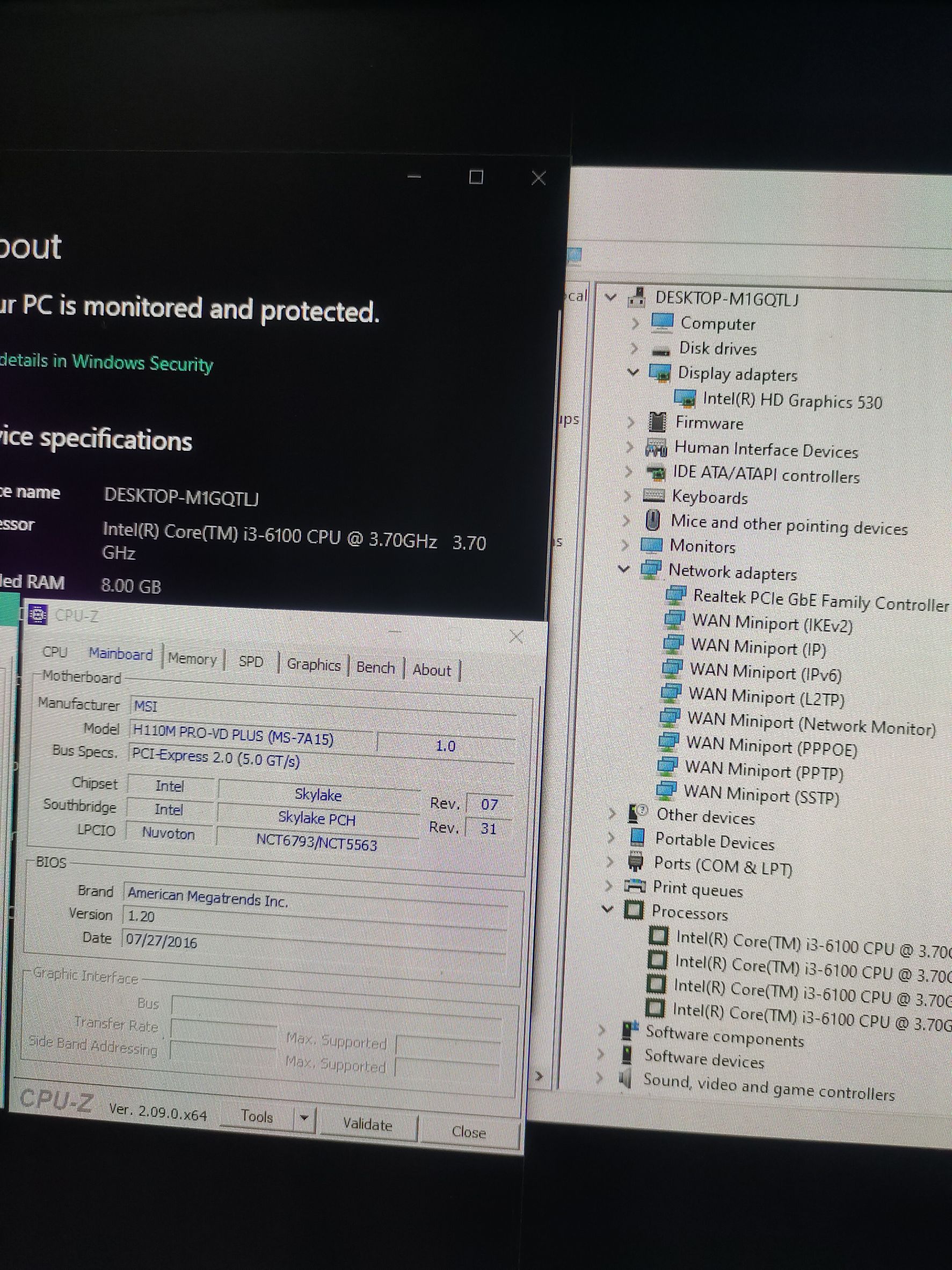Click the Mice and other pointing devices icon
952x1270 pixels.
[652, 520]
